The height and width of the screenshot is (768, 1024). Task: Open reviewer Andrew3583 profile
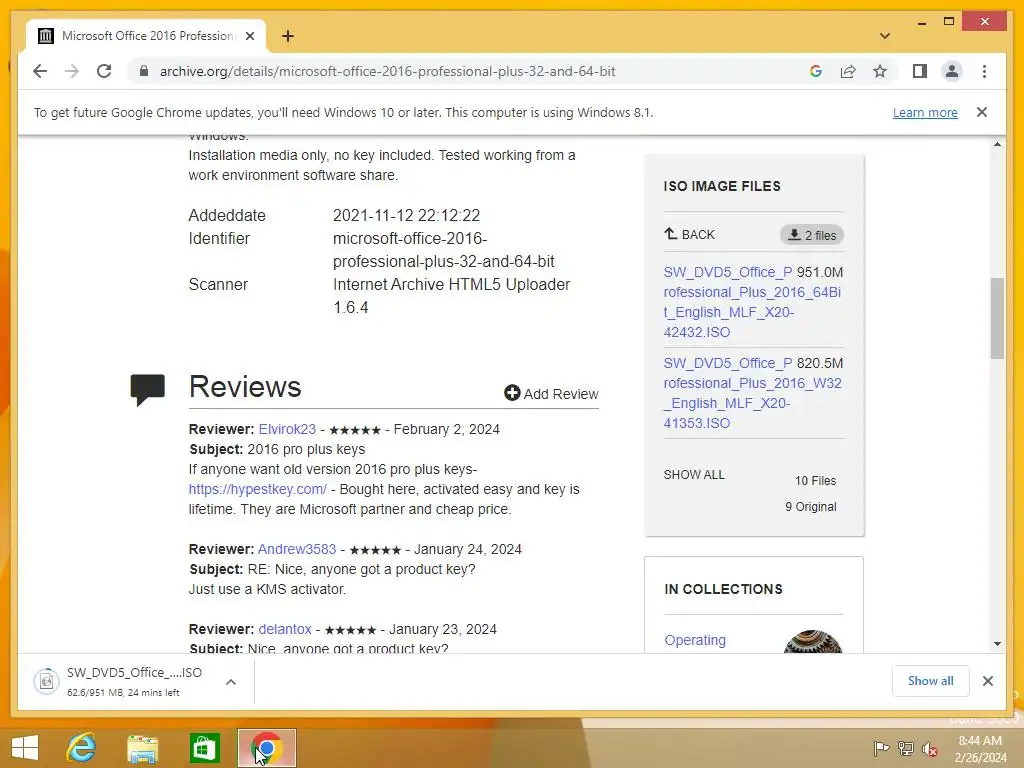[297, 549]
